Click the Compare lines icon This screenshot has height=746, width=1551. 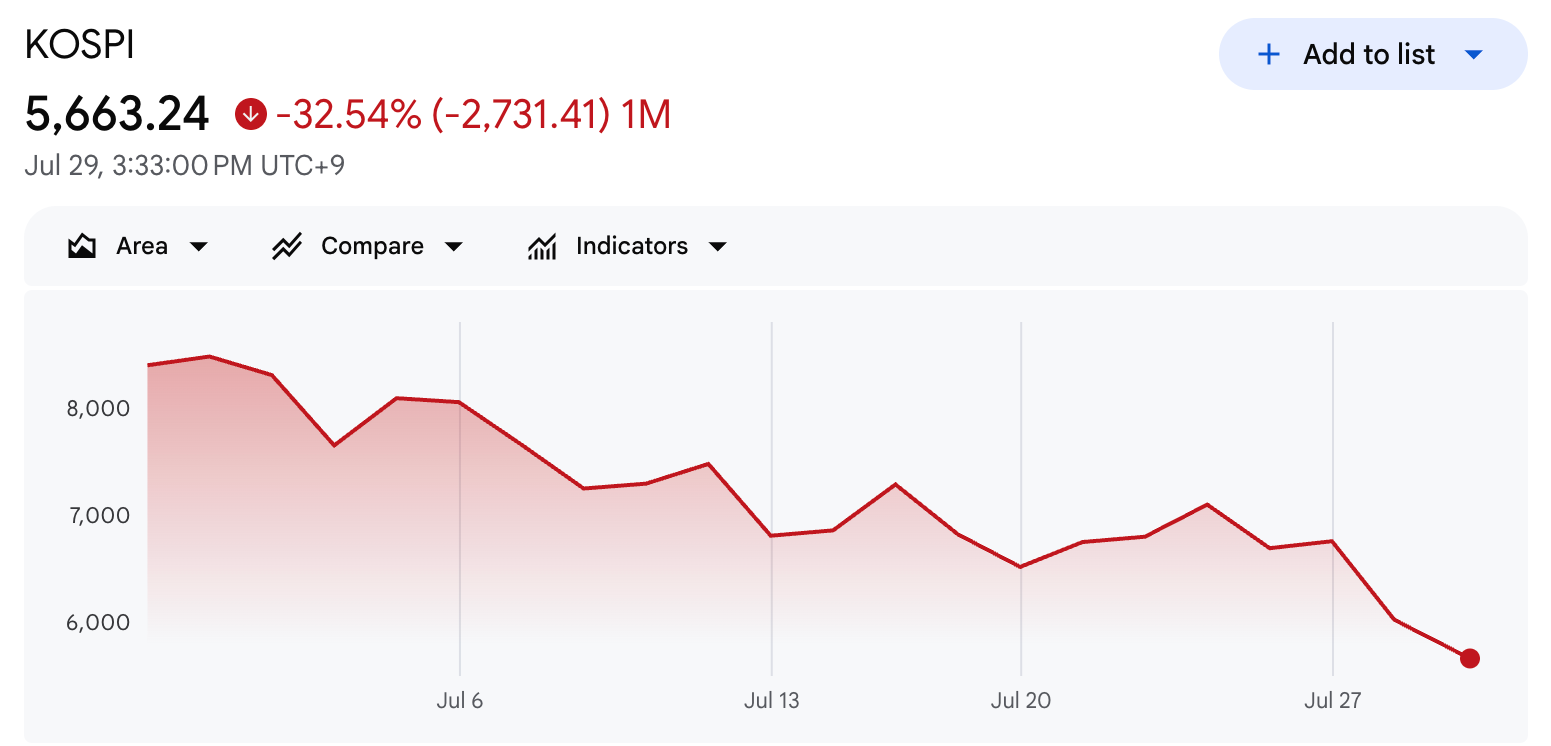point(287,246)
